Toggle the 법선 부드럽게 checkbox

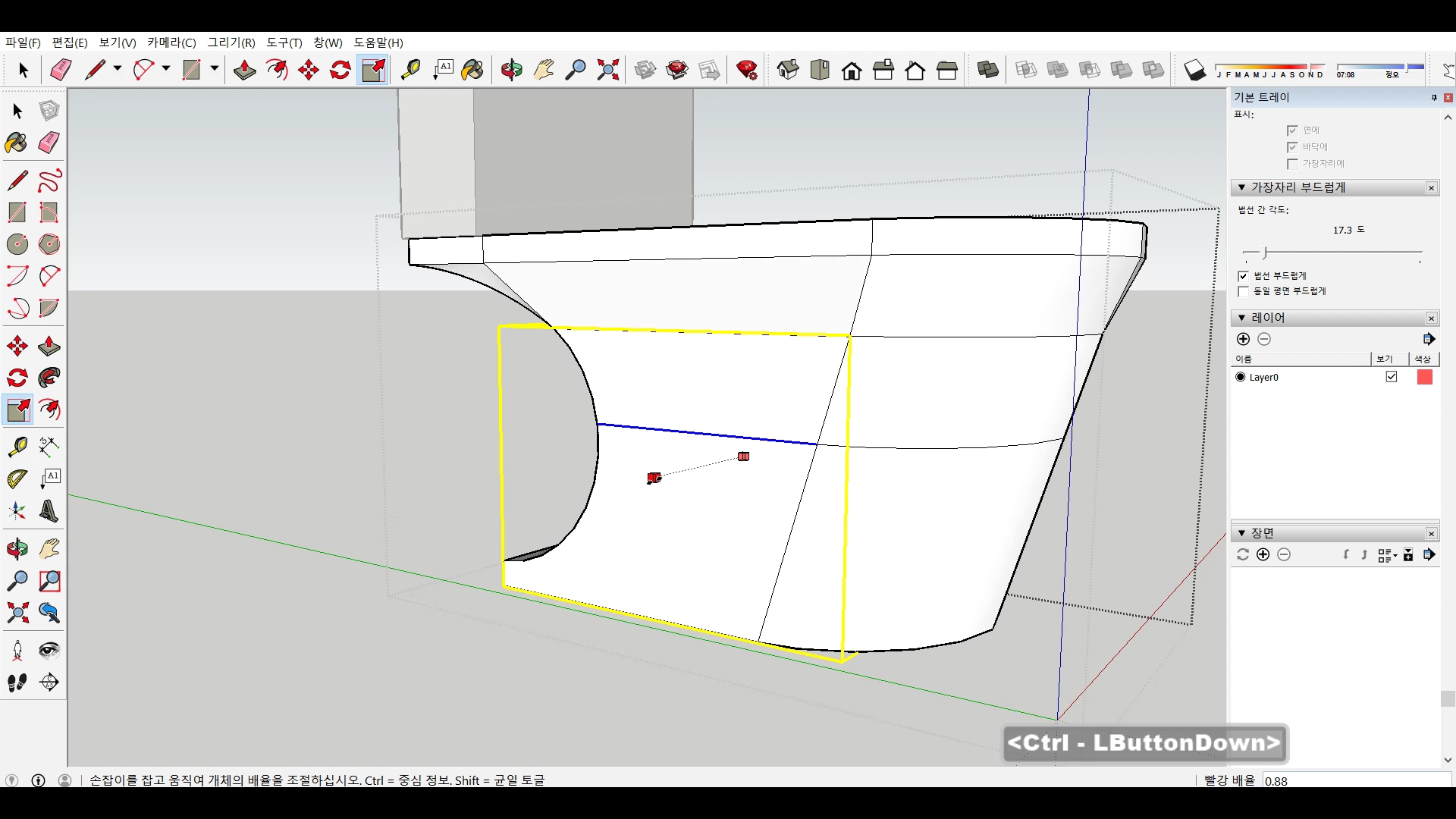point(1243,276)
